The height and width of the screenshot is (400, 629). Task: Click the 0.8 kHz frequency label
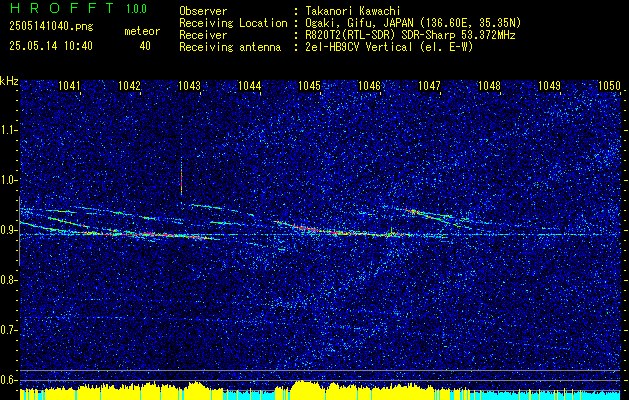point(8,280)
